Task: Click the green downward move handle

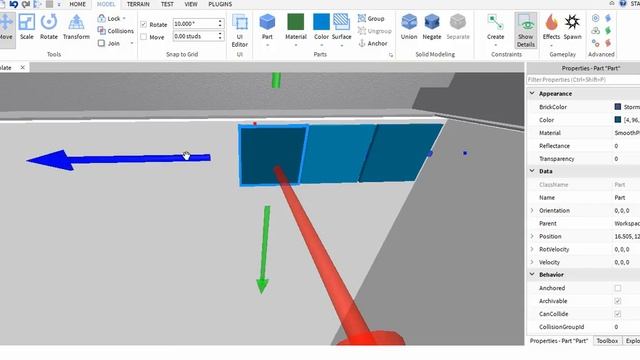Action: tap(264, 250)
